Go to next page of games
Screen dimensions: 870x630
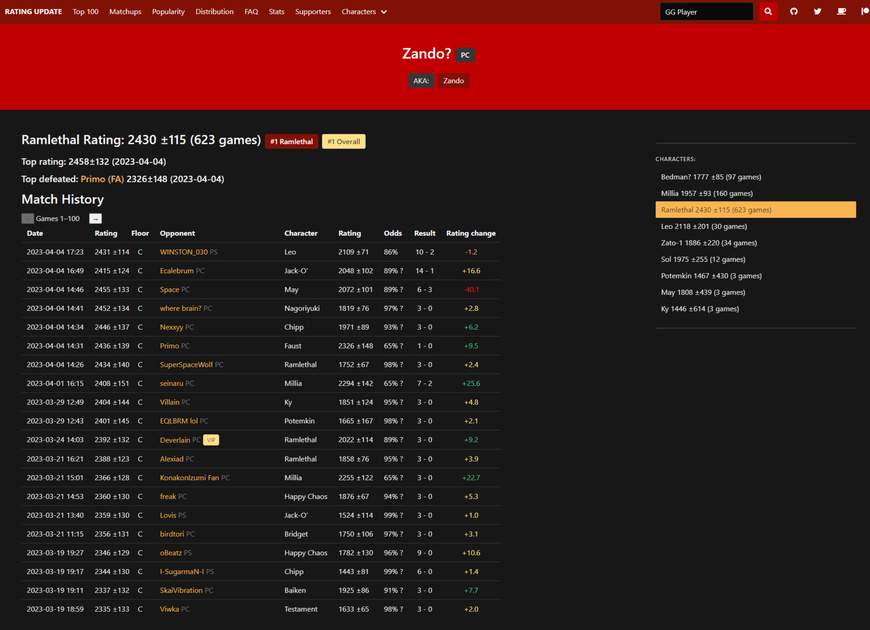(x=95, y=218)
